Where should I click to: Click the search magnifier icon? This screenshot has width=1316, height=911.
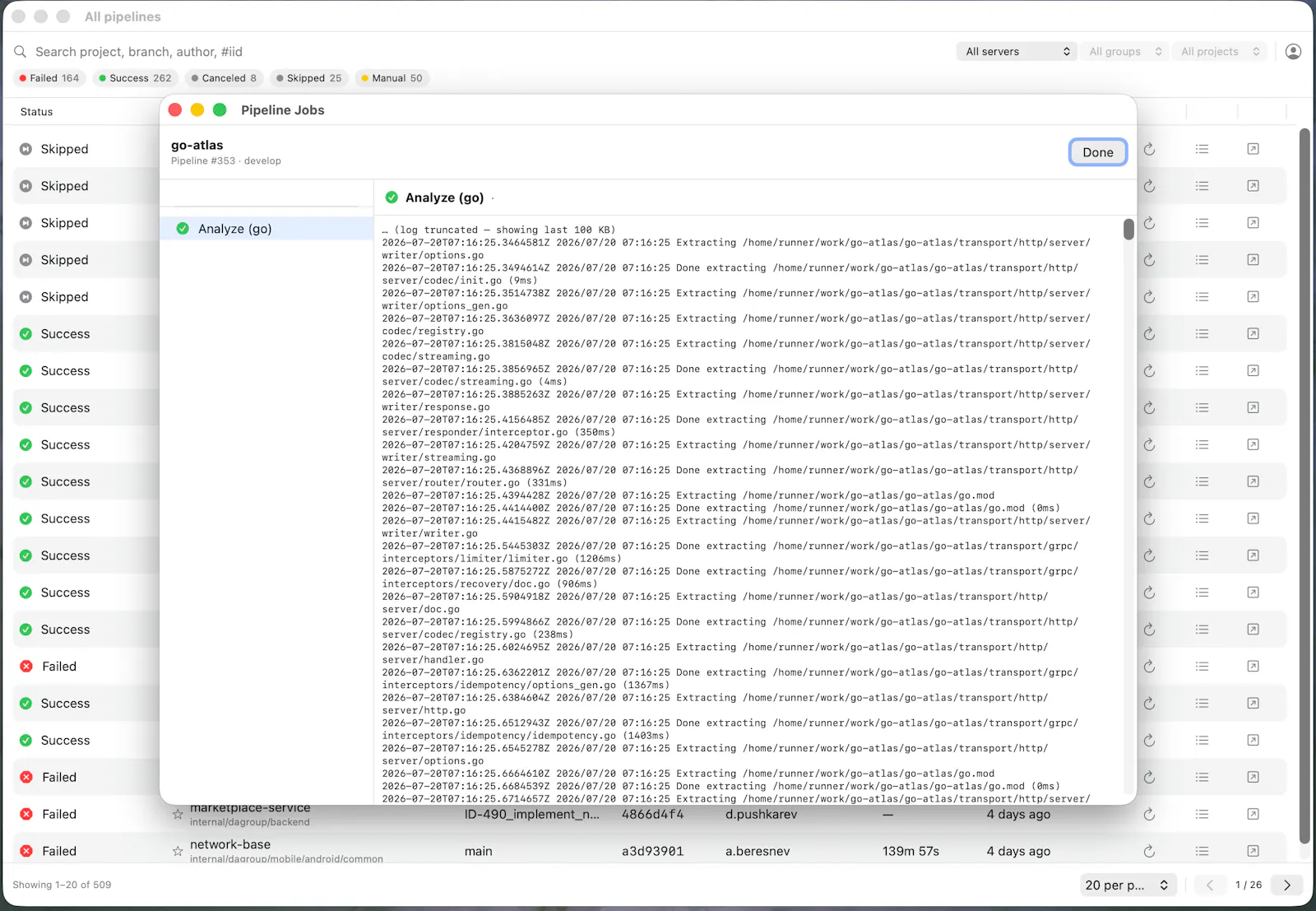coord(21,52)
